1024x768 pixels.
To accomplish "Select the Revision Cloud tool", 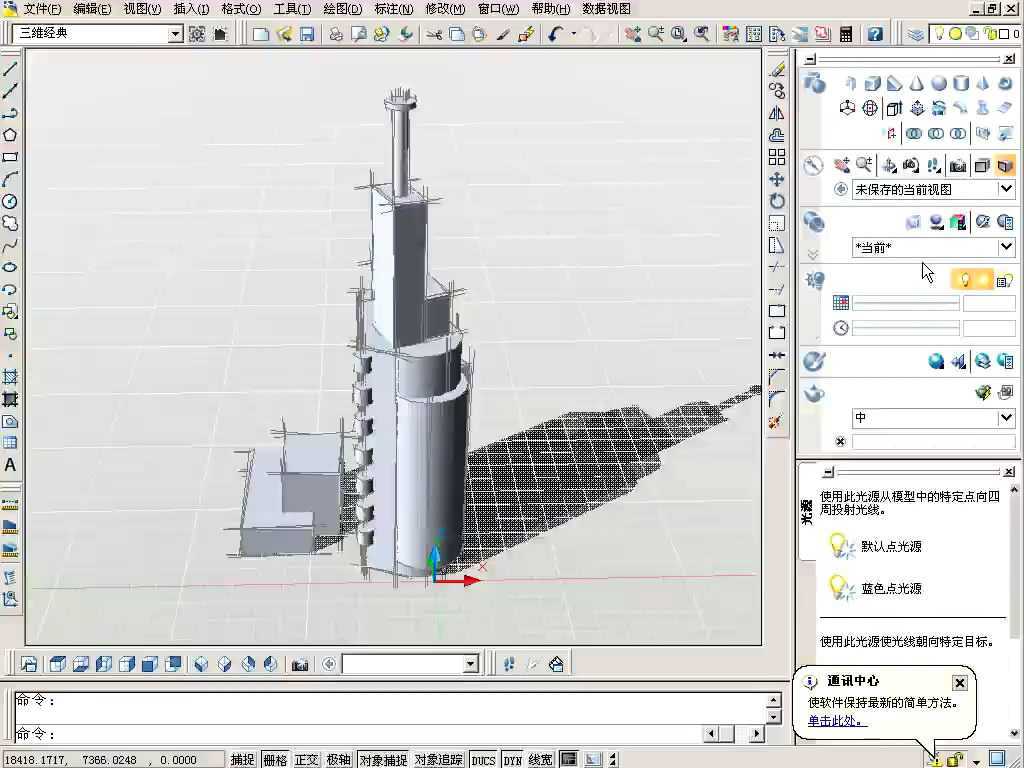I will pyautogui.click(x=10, y=223).
